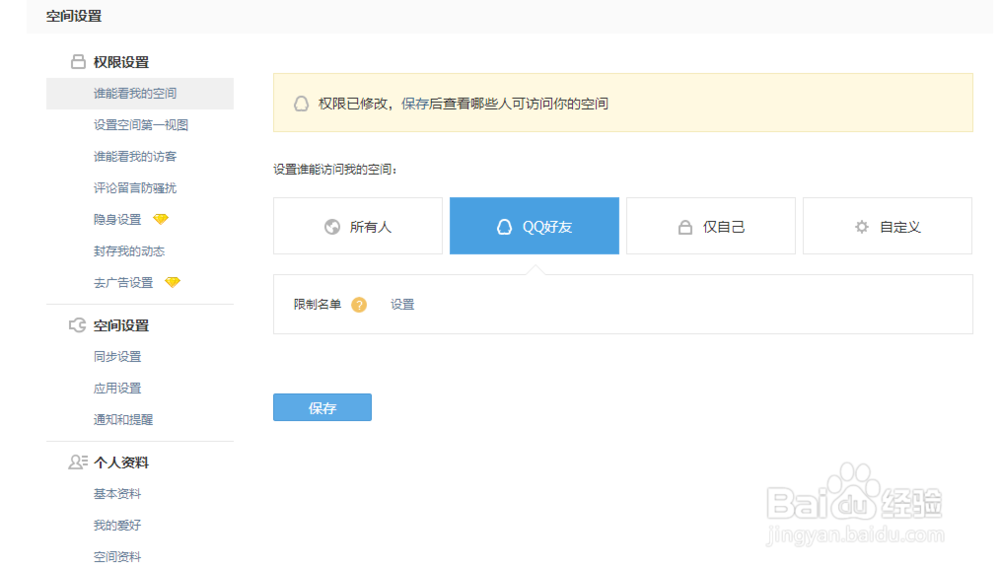Click the penguin icon in QQ好友 option
The height and width of the screenshot is (569, 1000).
504,226
